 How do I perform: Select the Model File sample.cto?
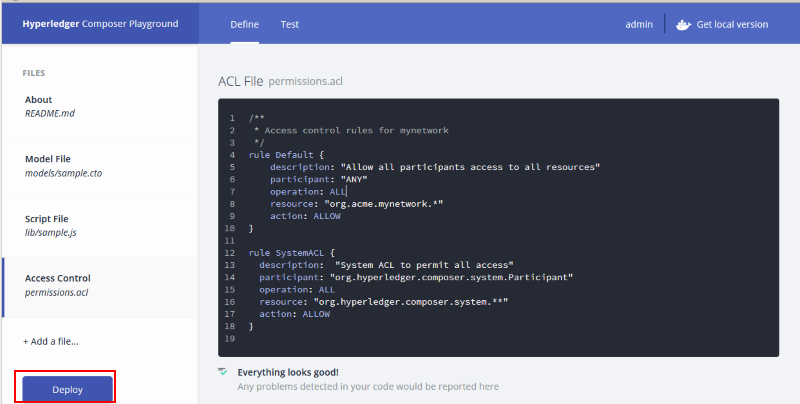tap(64, 165)
